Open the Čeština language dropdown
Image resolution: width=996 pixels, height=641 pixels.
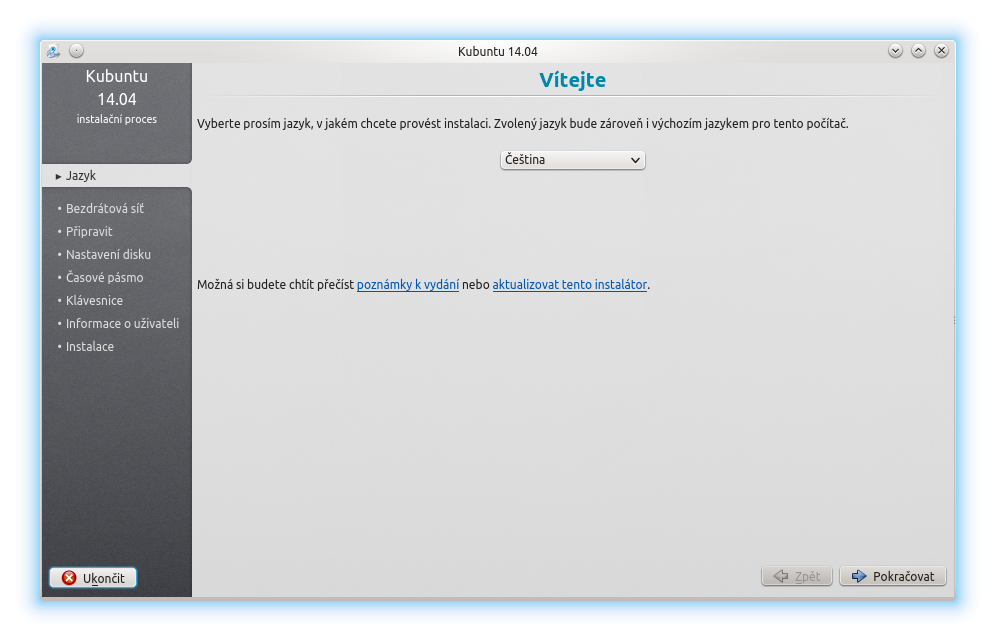[572, 160]
